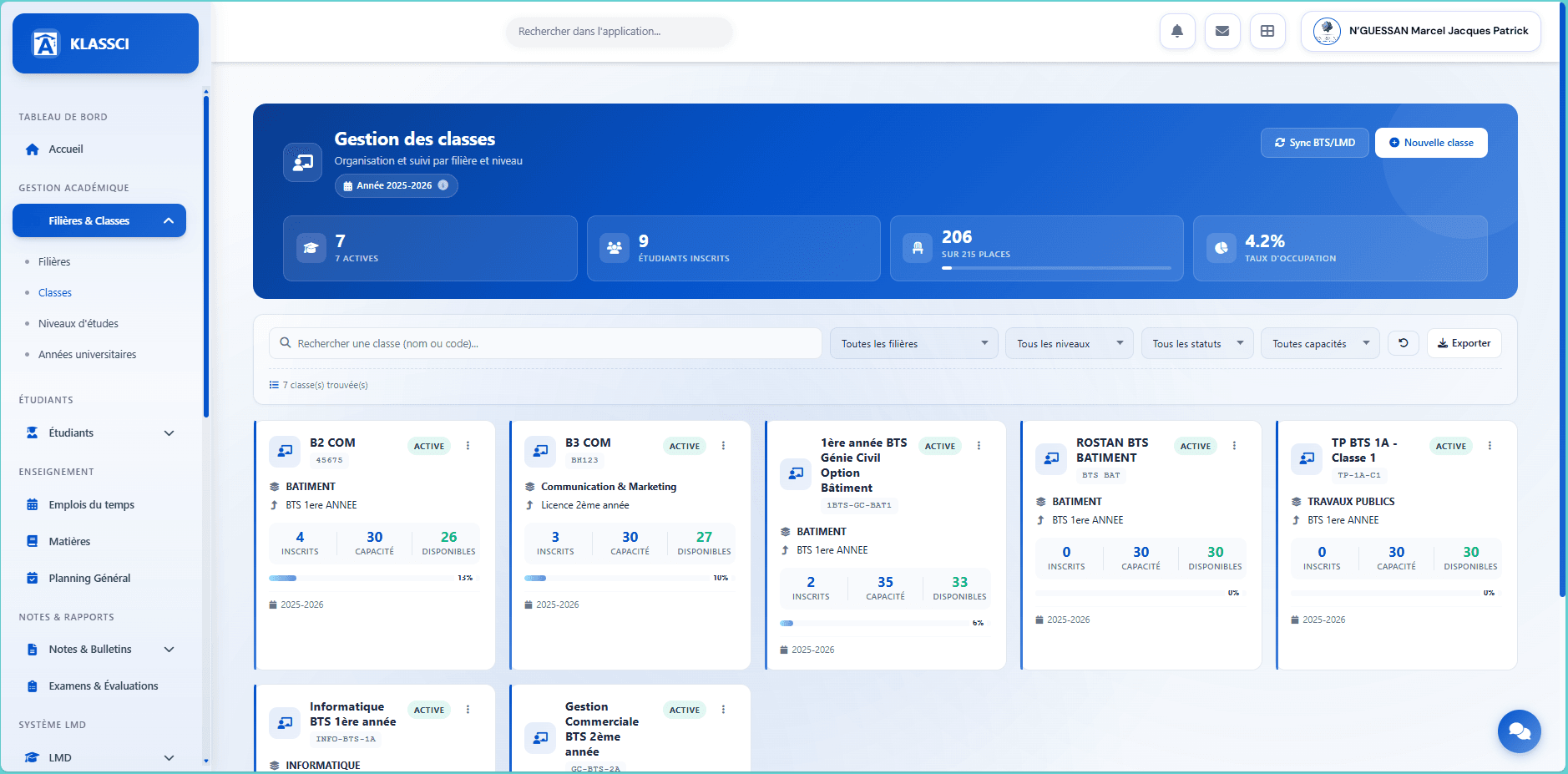Select Classes in the sidebar menu
Viewport: 1568px width, 774px height.
click(54, 292)
